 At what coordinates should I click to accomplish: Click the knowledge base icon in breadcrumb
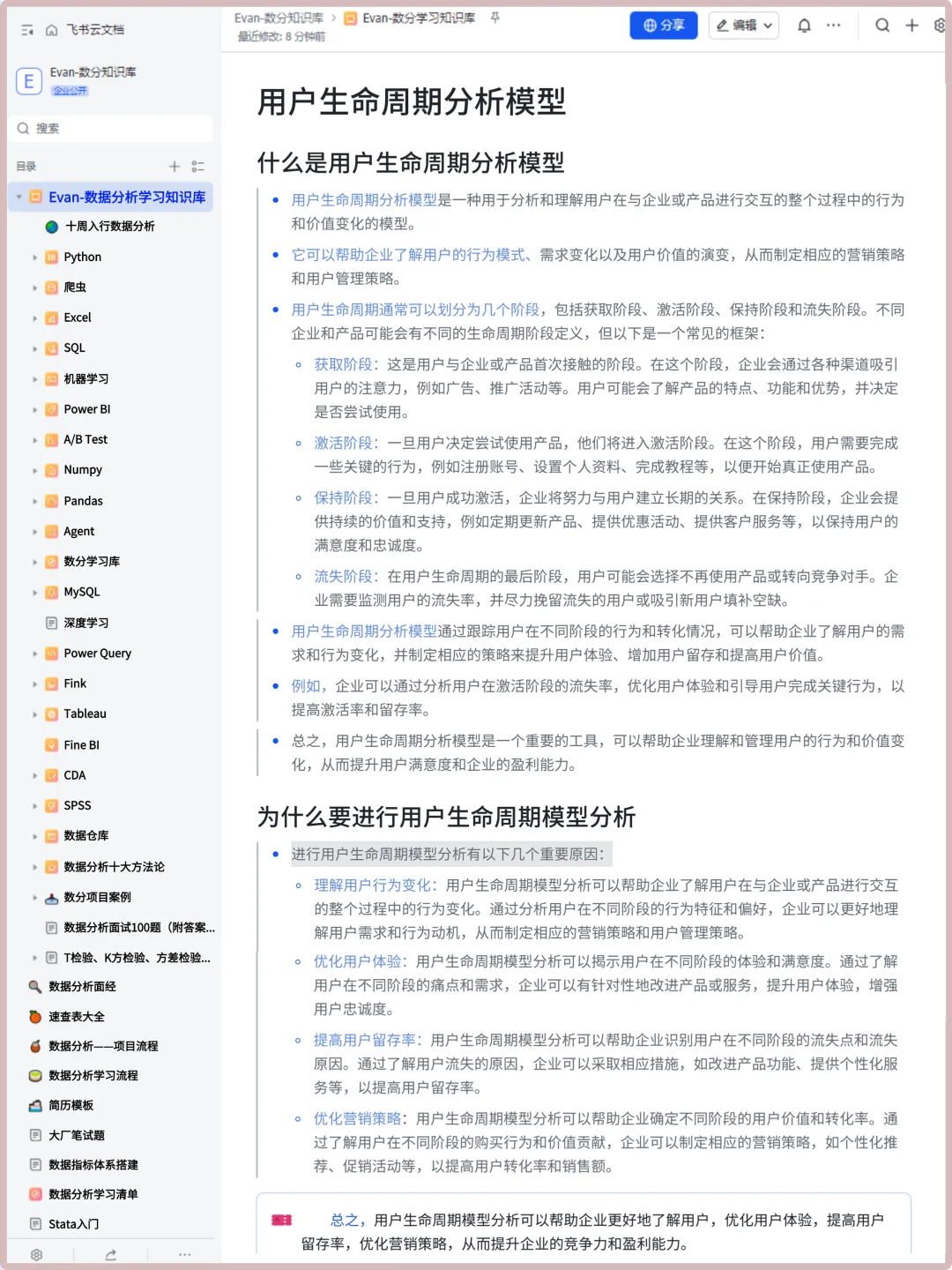click(x=351, y=18)
